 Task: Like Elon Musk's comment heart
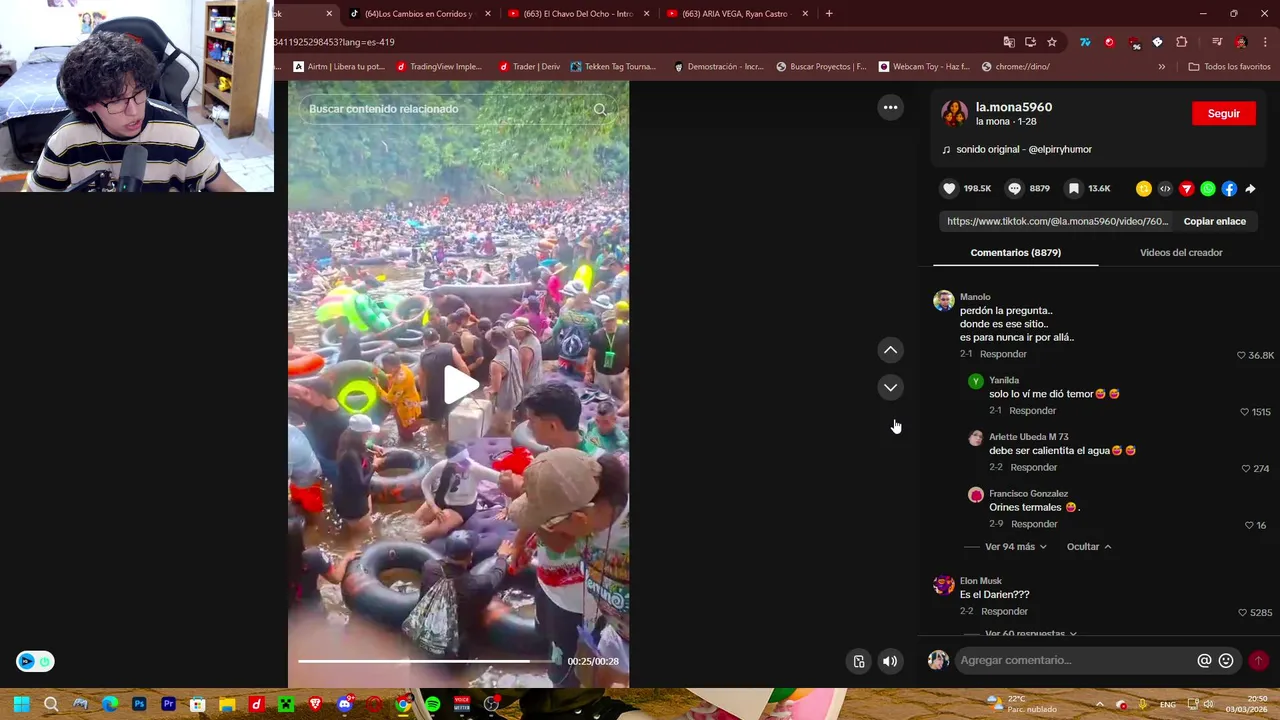(1243, 612)
